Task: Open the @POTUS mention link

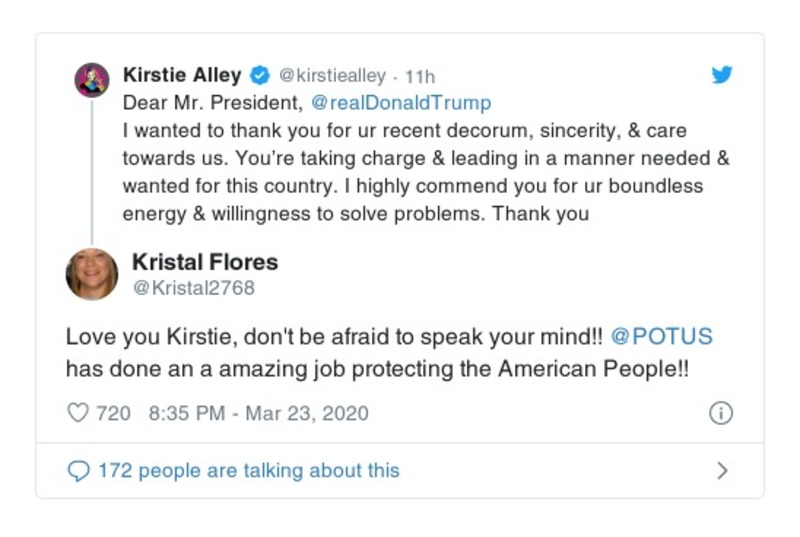Action: (662, 337)
